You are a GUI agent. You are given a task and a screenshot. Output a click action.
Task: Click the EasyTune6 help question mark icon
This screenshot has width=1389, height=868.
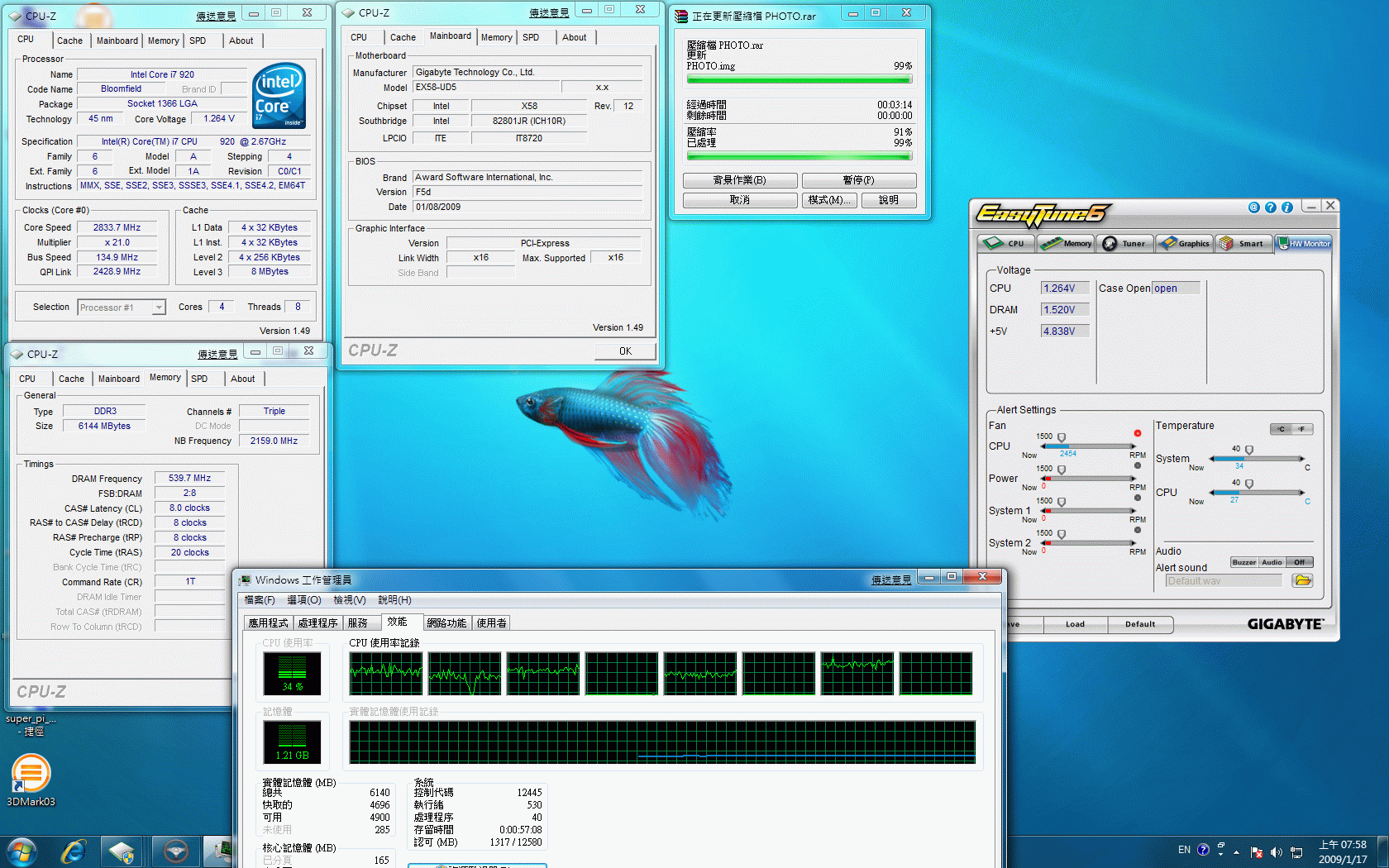point(1271,207)
